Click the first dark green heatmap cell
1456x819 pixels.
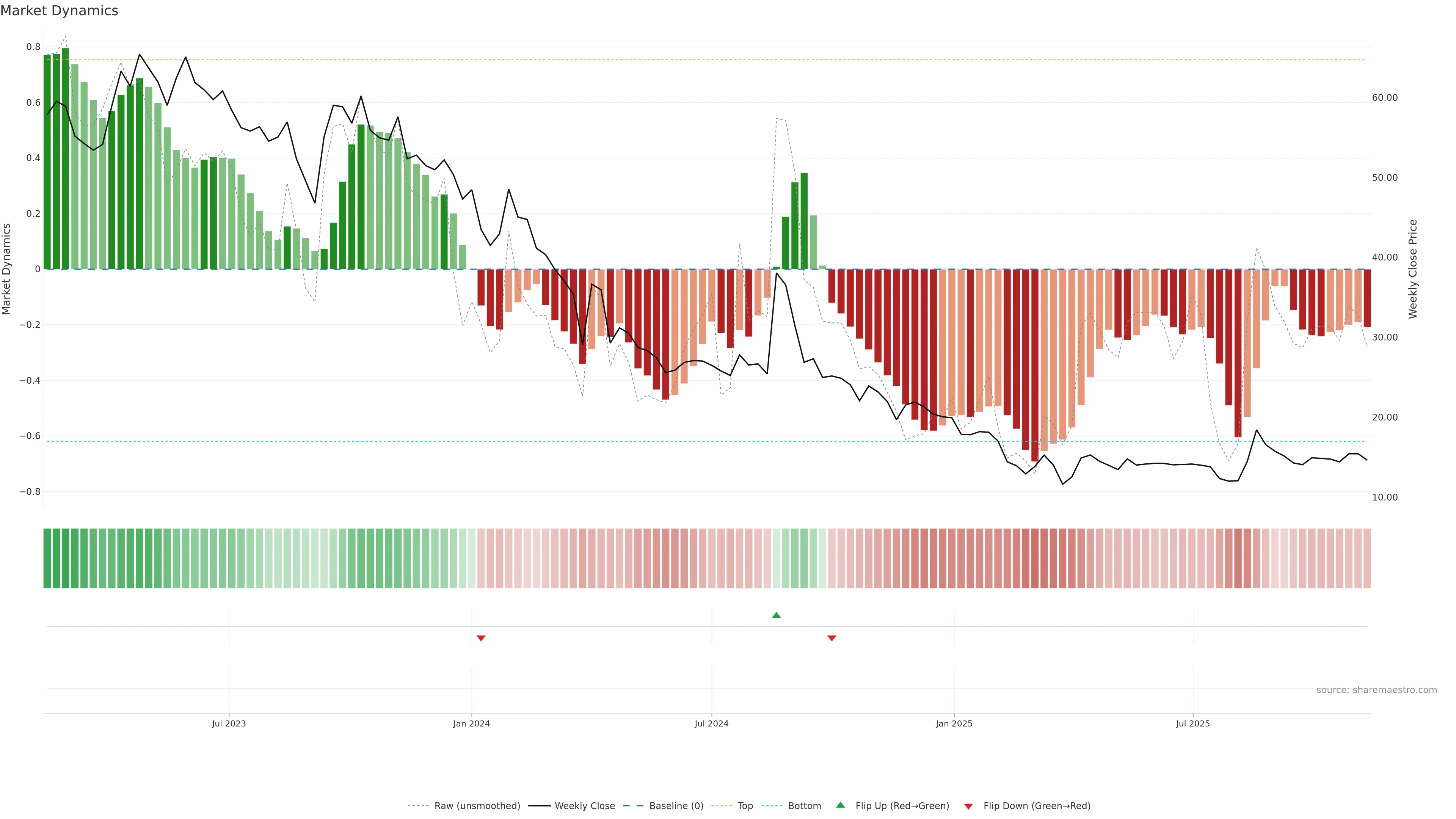[47, 558]
